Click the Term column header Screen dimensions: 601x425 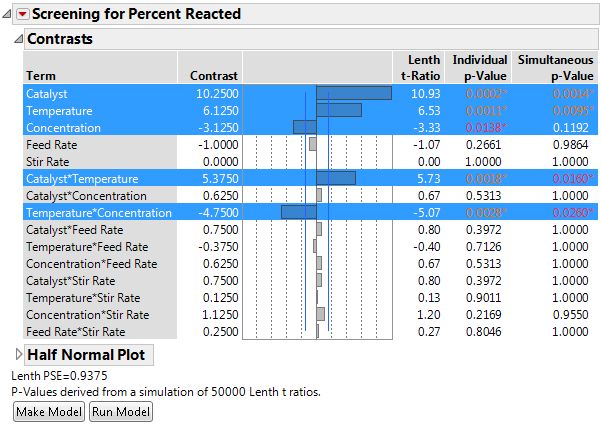(x=41, y=75)
